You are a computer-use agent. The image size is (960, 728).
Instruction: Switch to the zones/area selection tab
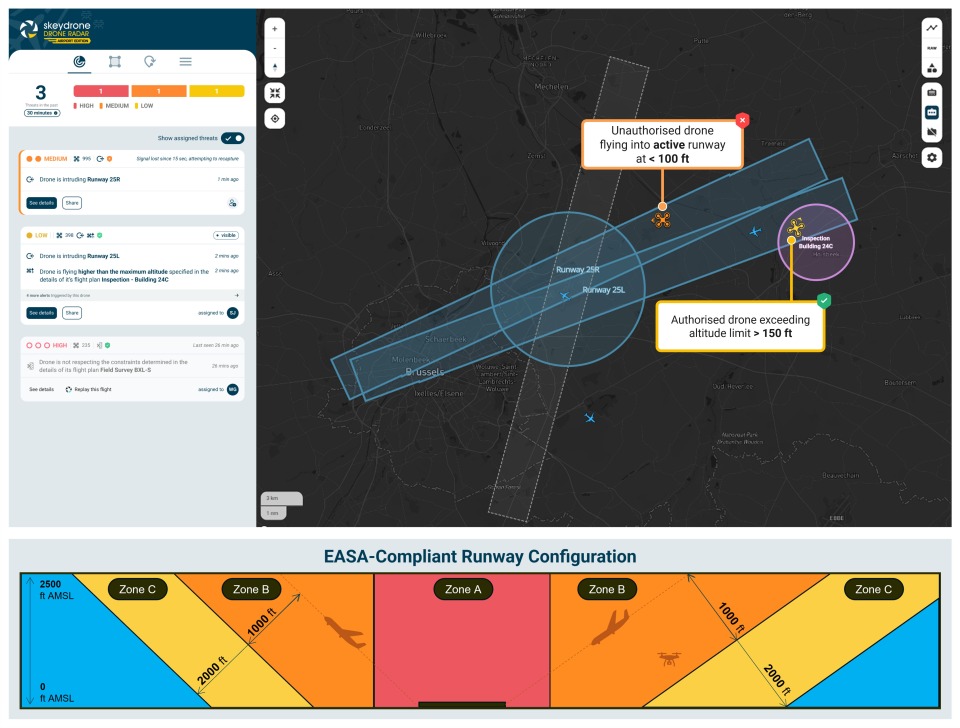click(115, 62)
